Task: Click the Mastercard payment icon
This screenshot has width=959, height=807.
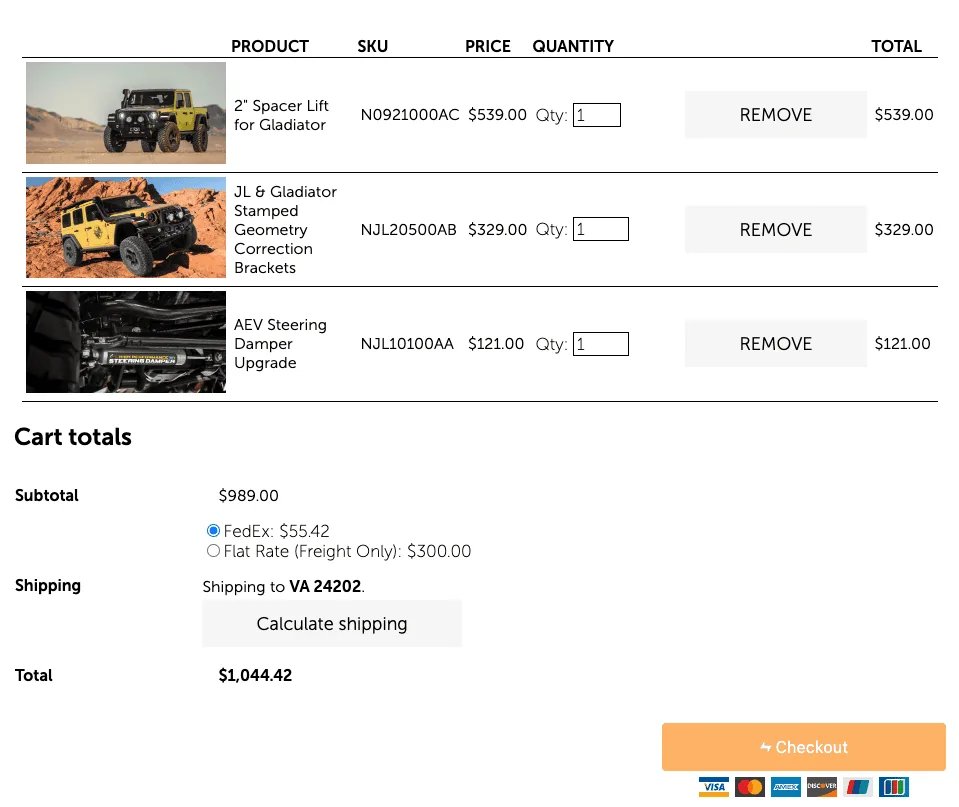Action: [x=750, y=787]
